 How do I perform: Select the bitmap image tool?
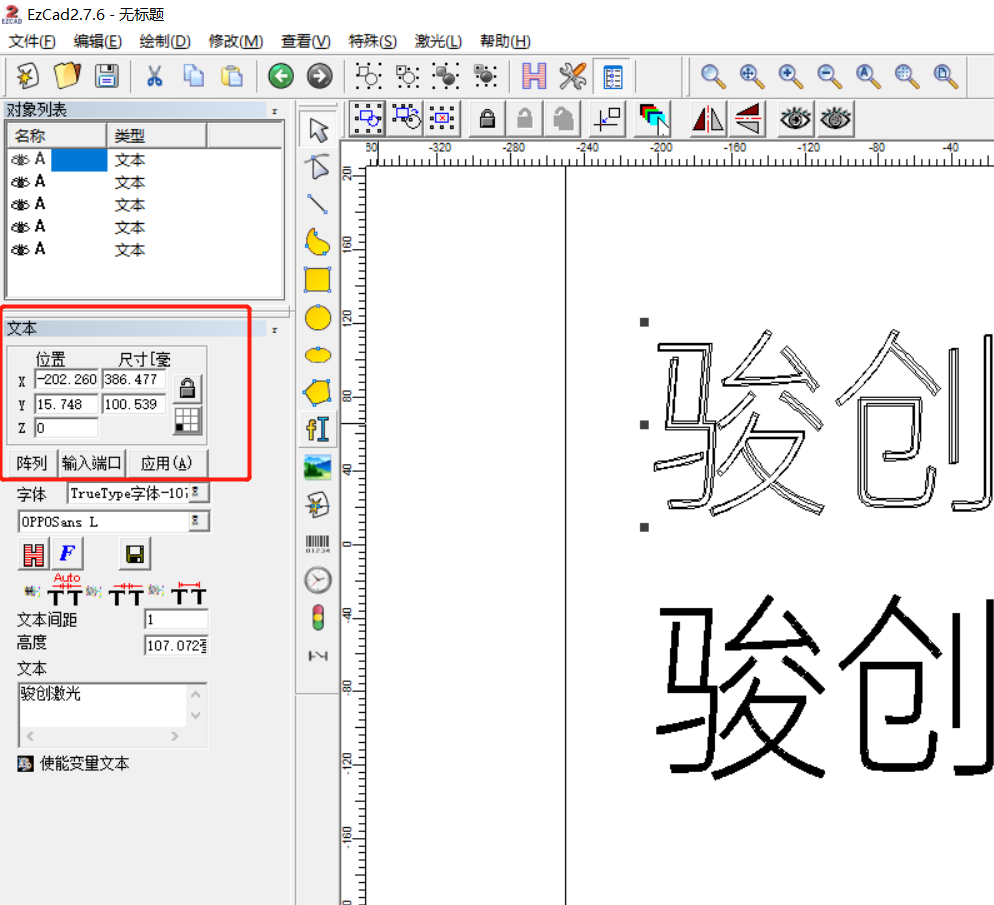pos(318,468)
